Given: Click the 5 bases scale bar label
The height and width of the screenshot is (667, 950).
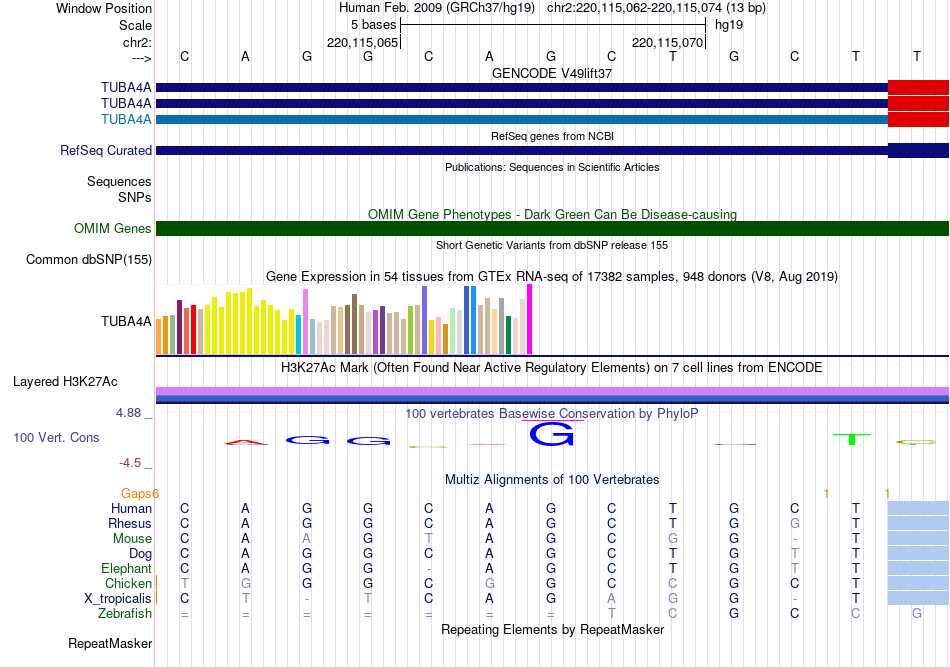Looking at the screenshot, I should pyautogui.click(x=373, y=25).
